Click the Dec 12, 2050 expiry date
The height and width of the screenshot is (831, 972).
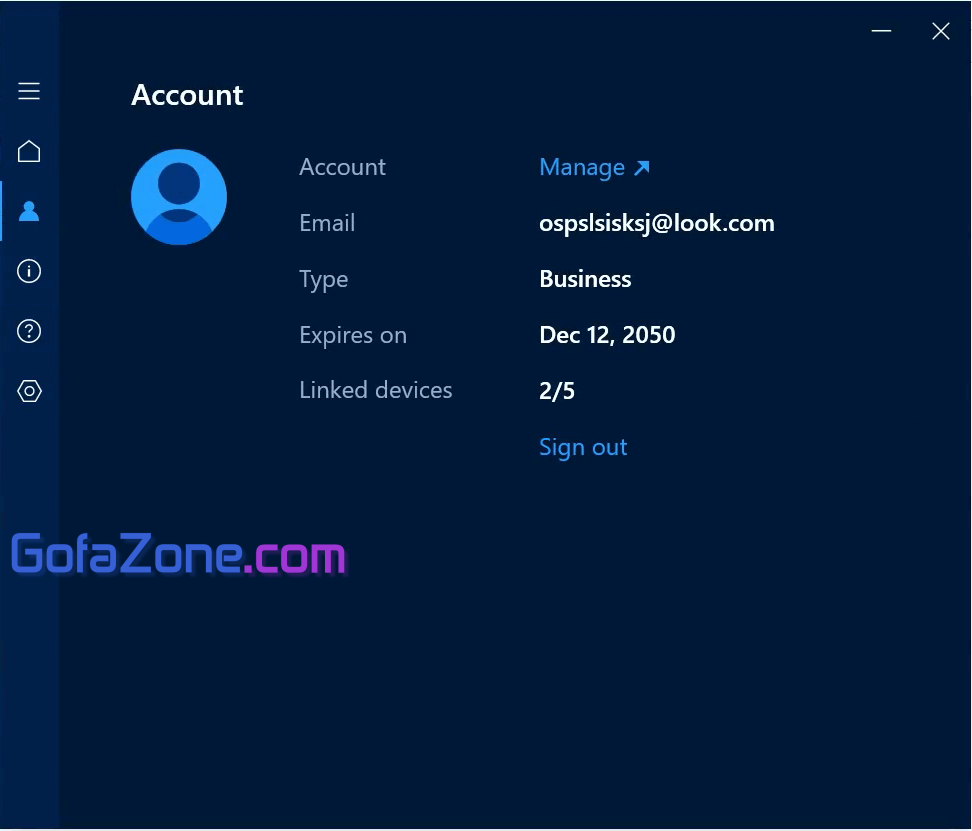click(x=607, y=335)
